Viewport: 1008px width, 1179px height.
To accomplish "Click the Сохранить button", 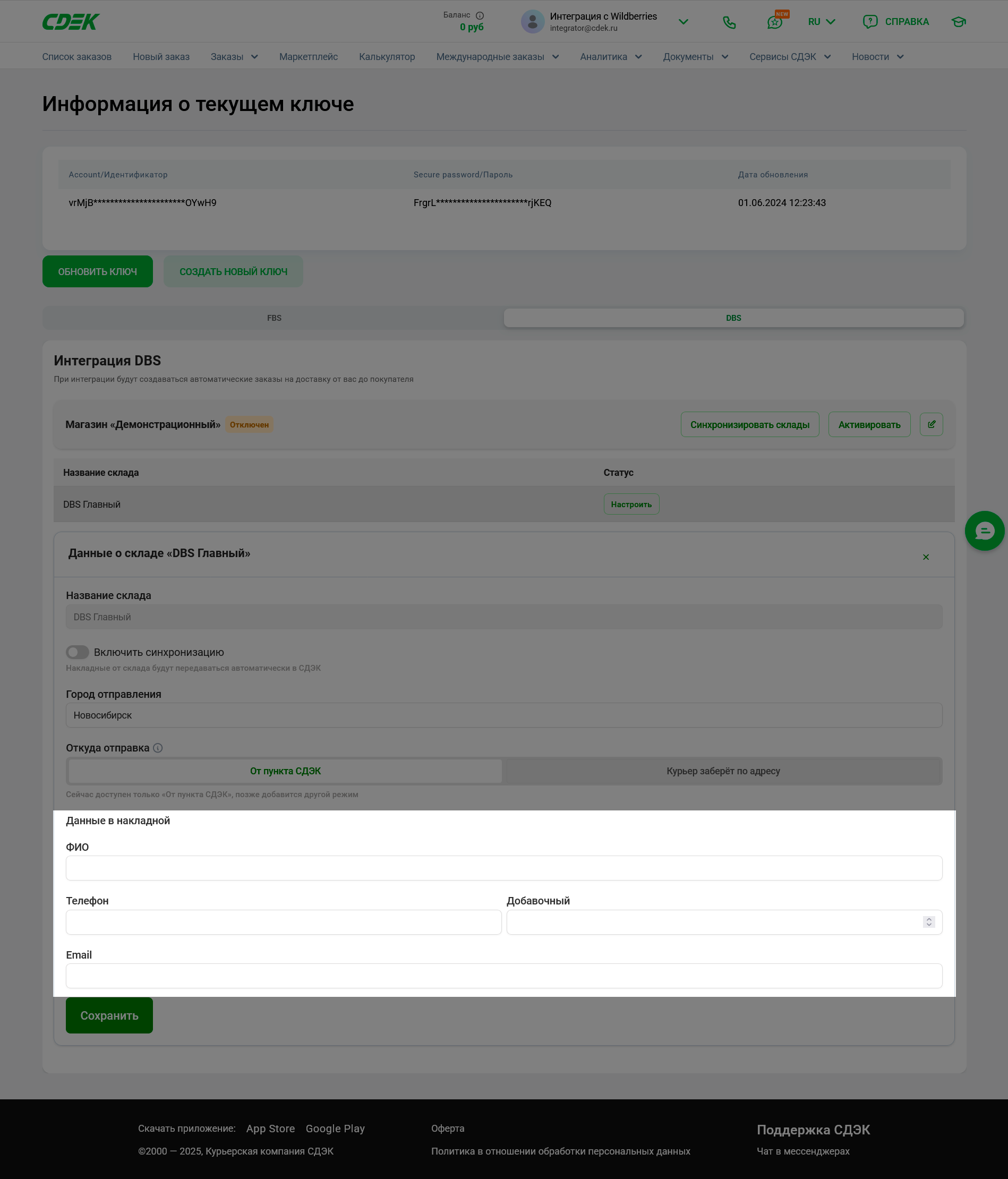I will tap(109, 1015).
